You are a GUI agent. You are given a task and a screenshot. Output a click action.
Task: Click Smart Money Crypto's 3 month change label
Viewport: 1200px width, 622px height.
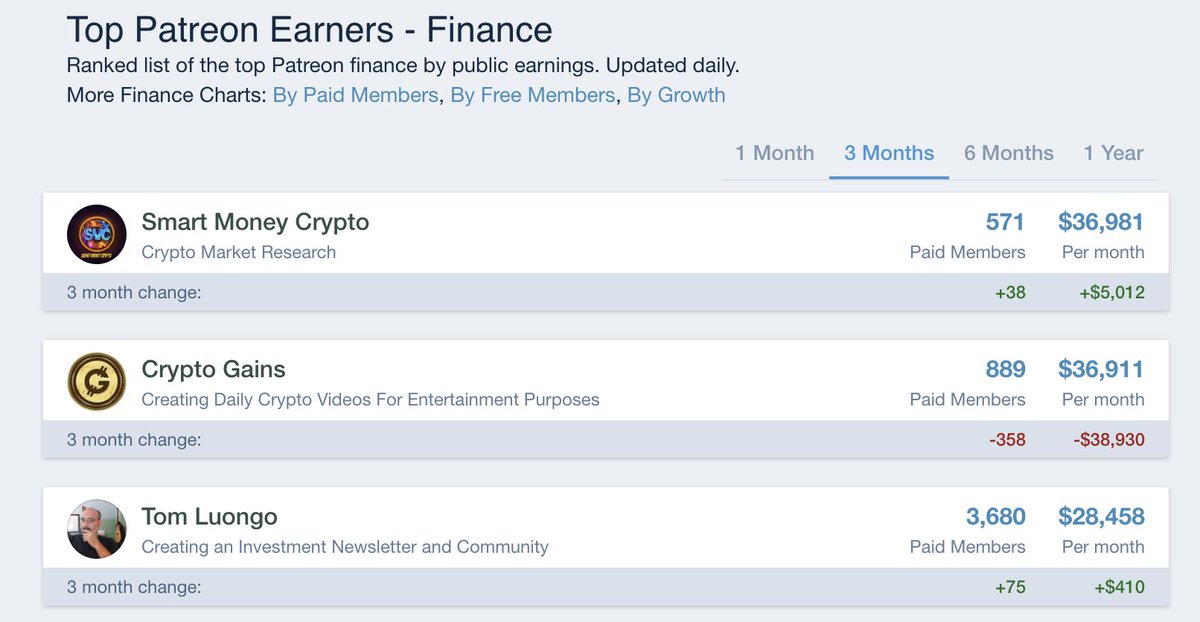coord(134,293)
